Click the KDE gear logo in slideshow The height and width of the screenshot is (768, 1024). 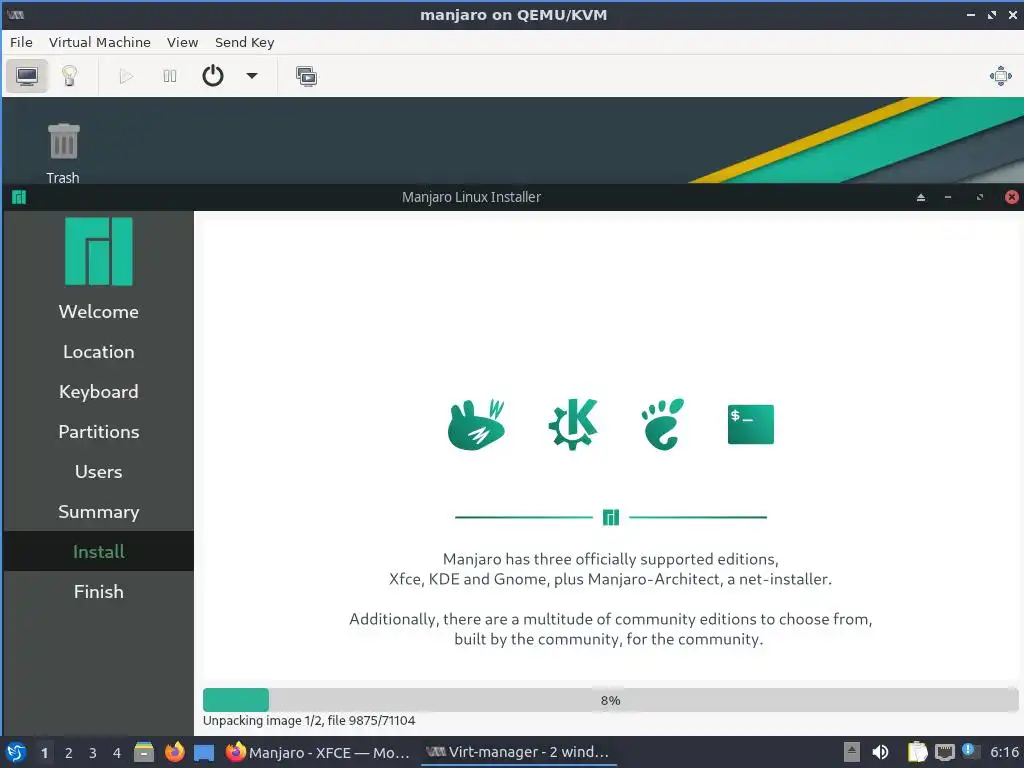573,424
